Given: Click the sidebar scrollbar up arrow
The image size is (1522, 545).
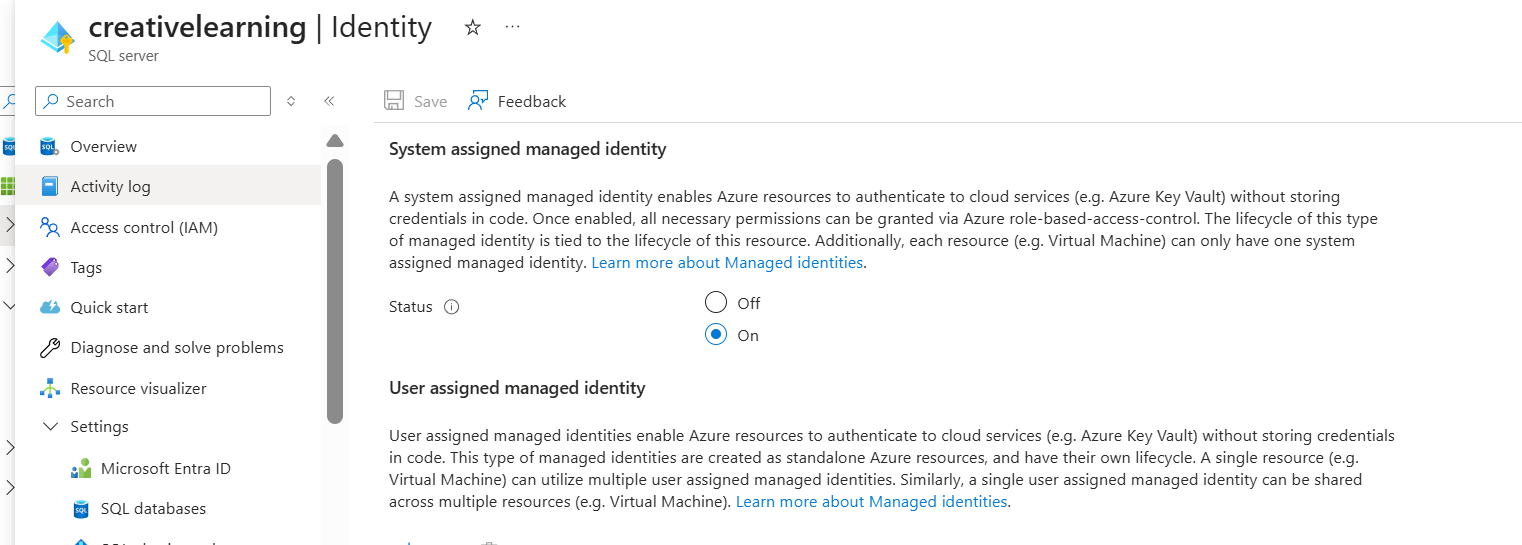Looking at the screenshot, I should pyautogui.click(x=335, y=141).
